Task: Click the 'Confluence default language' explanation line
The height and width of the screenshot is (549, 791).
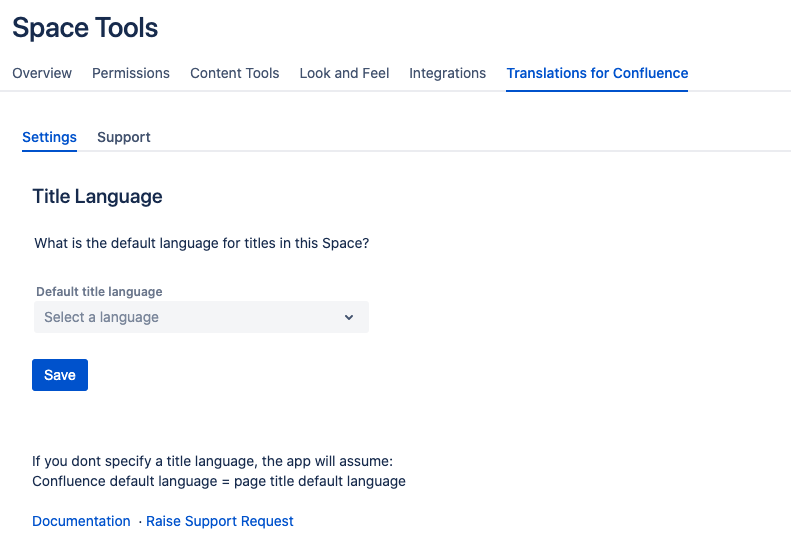Action: (219, 481)
